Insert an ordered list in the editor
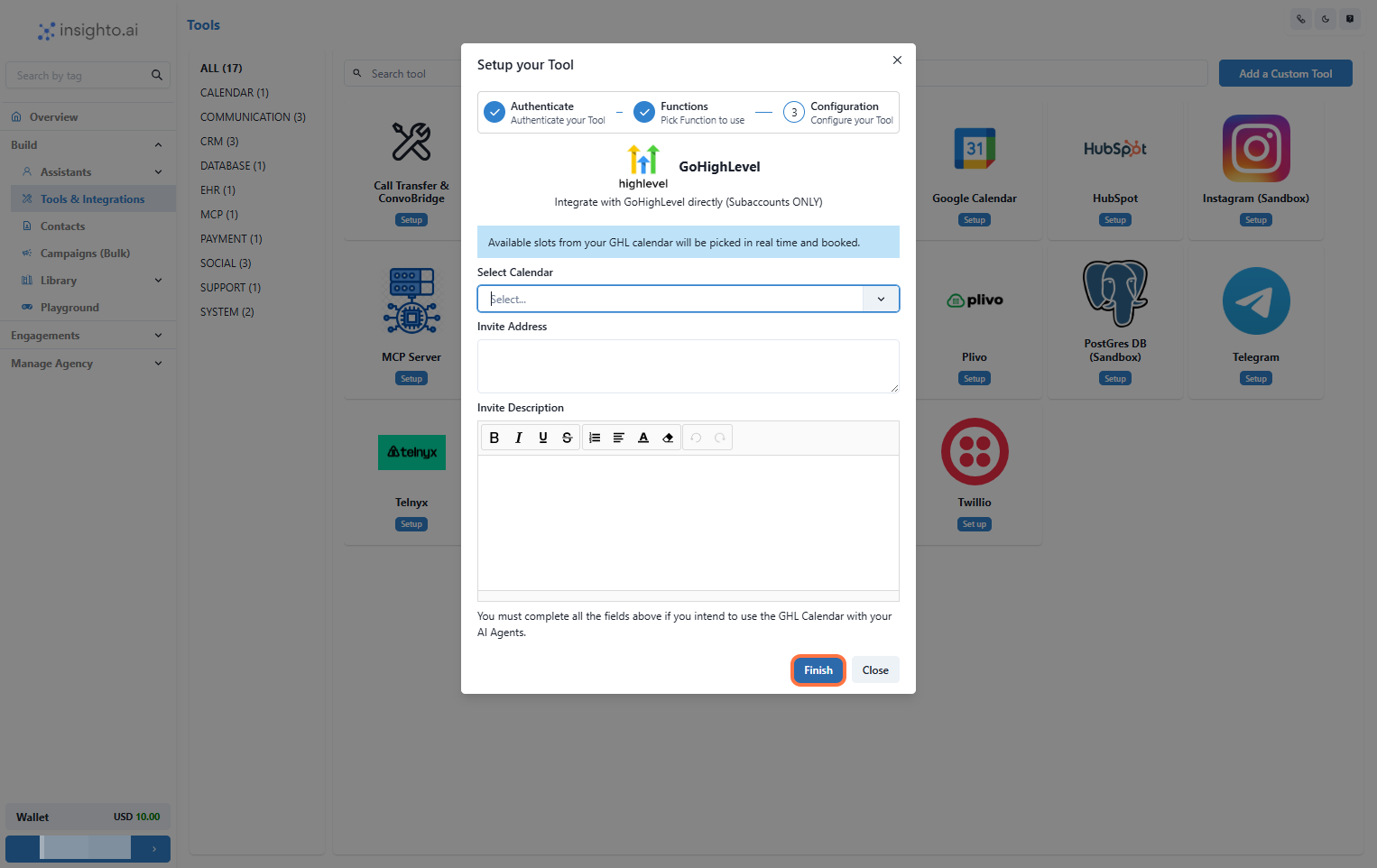The image size is (1377, 868). coord(595,438)
